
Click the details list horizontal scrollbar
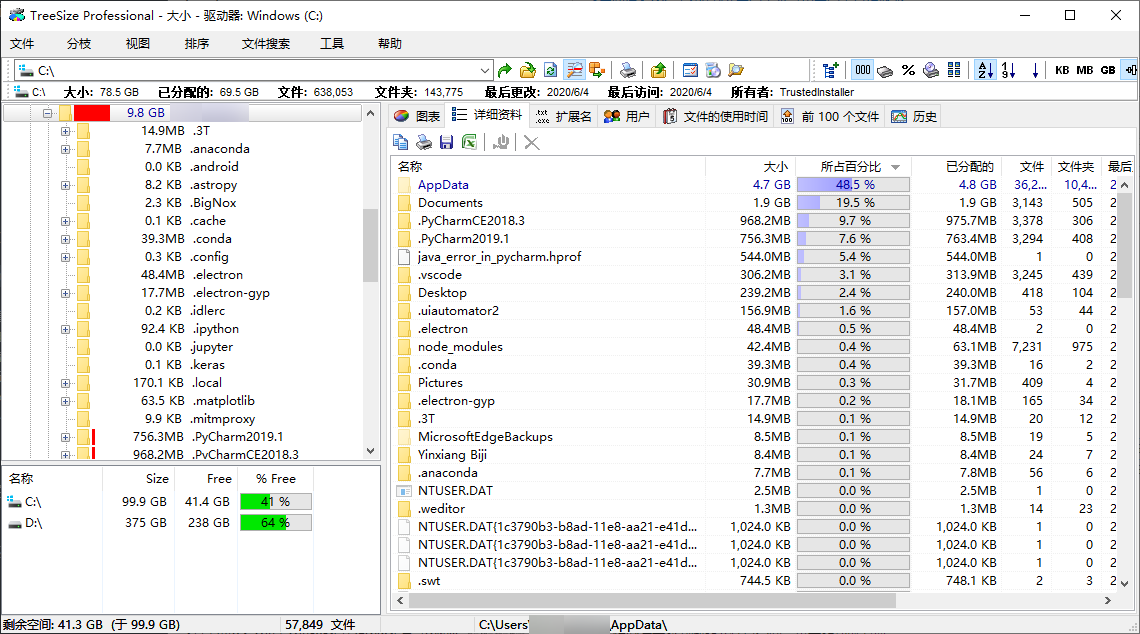(652, 601)
